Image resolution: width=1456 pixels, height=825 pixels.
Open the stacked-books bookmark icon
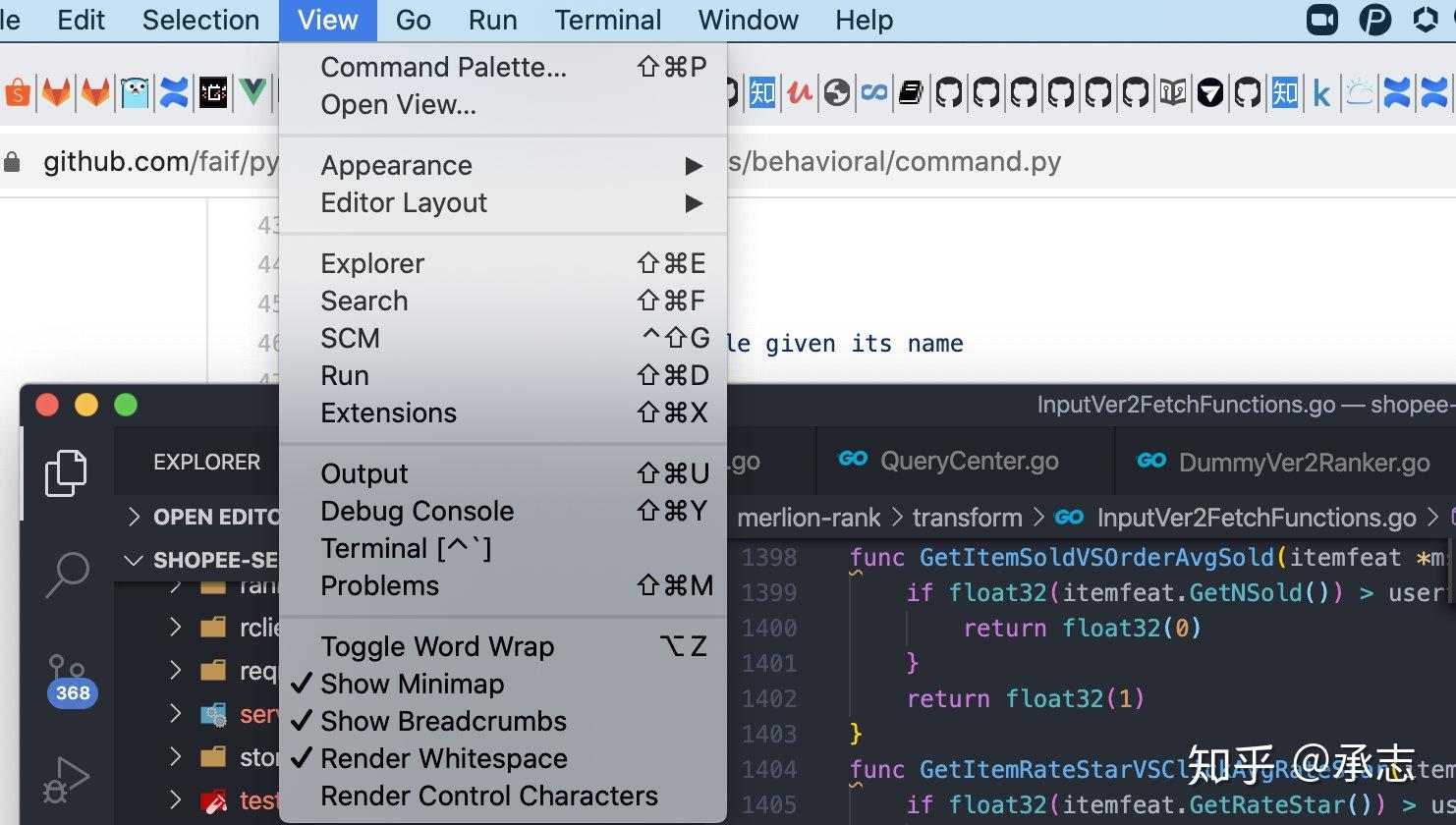tap(911, 93)
